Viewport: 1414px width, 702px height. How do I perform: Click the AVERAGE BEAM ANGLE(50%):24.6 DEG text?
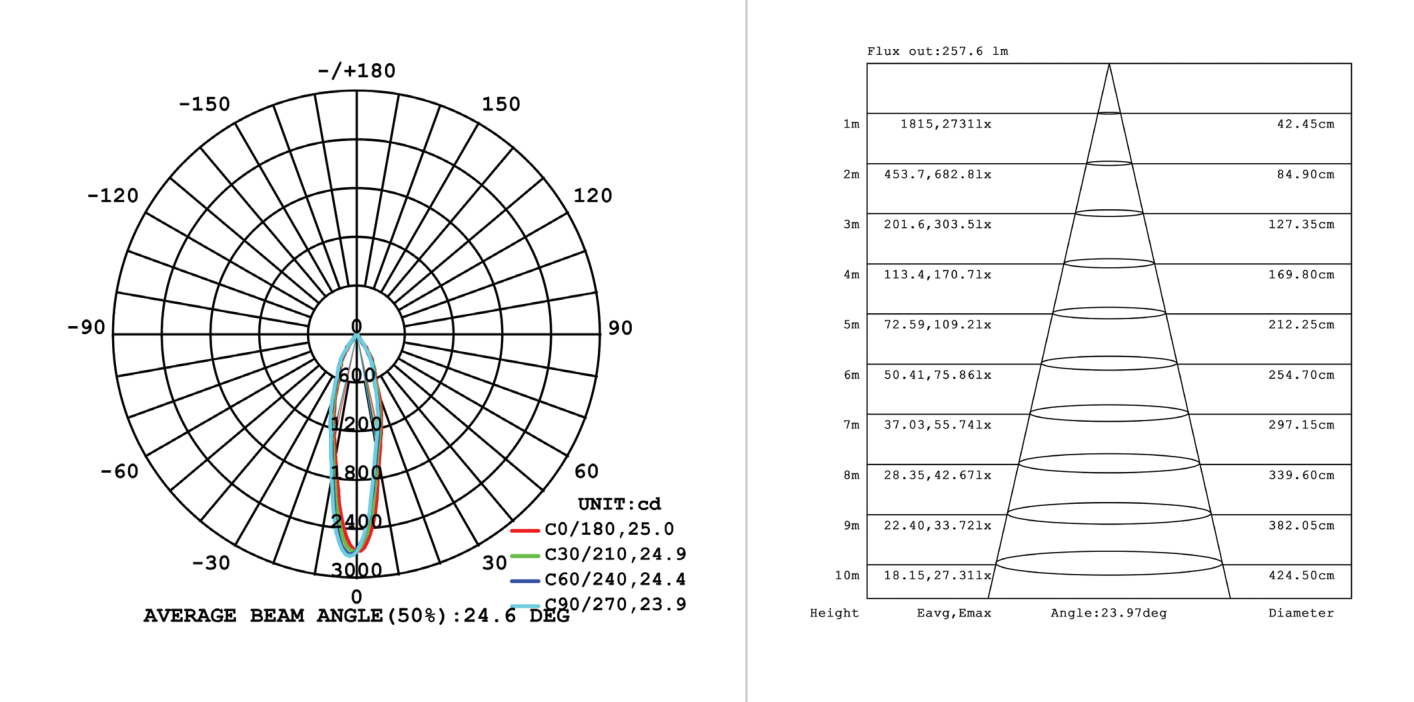357,616
